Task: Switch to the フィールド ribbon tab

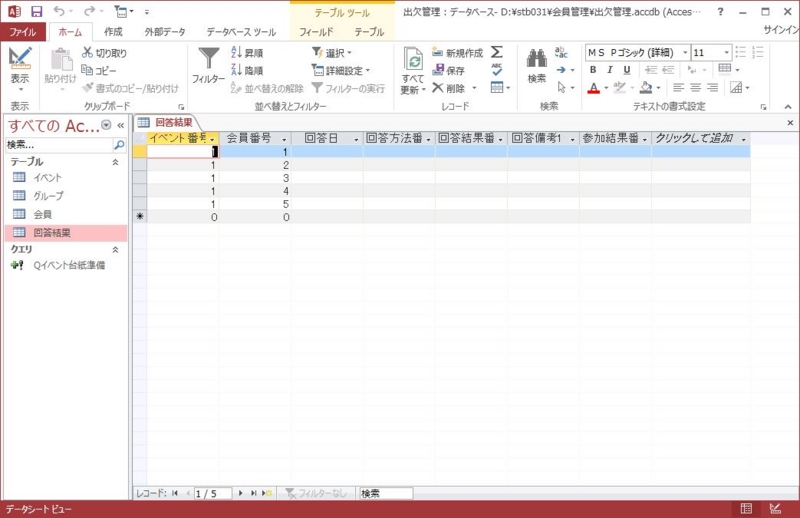Action: click(x=316, y=32)
